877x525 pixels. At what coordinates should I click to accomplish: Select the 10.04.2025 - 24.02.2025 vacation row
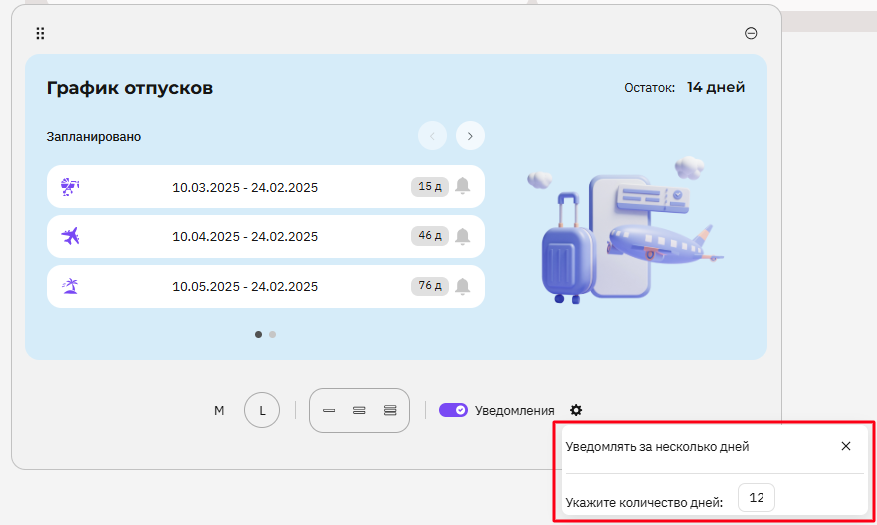point(266,237)
